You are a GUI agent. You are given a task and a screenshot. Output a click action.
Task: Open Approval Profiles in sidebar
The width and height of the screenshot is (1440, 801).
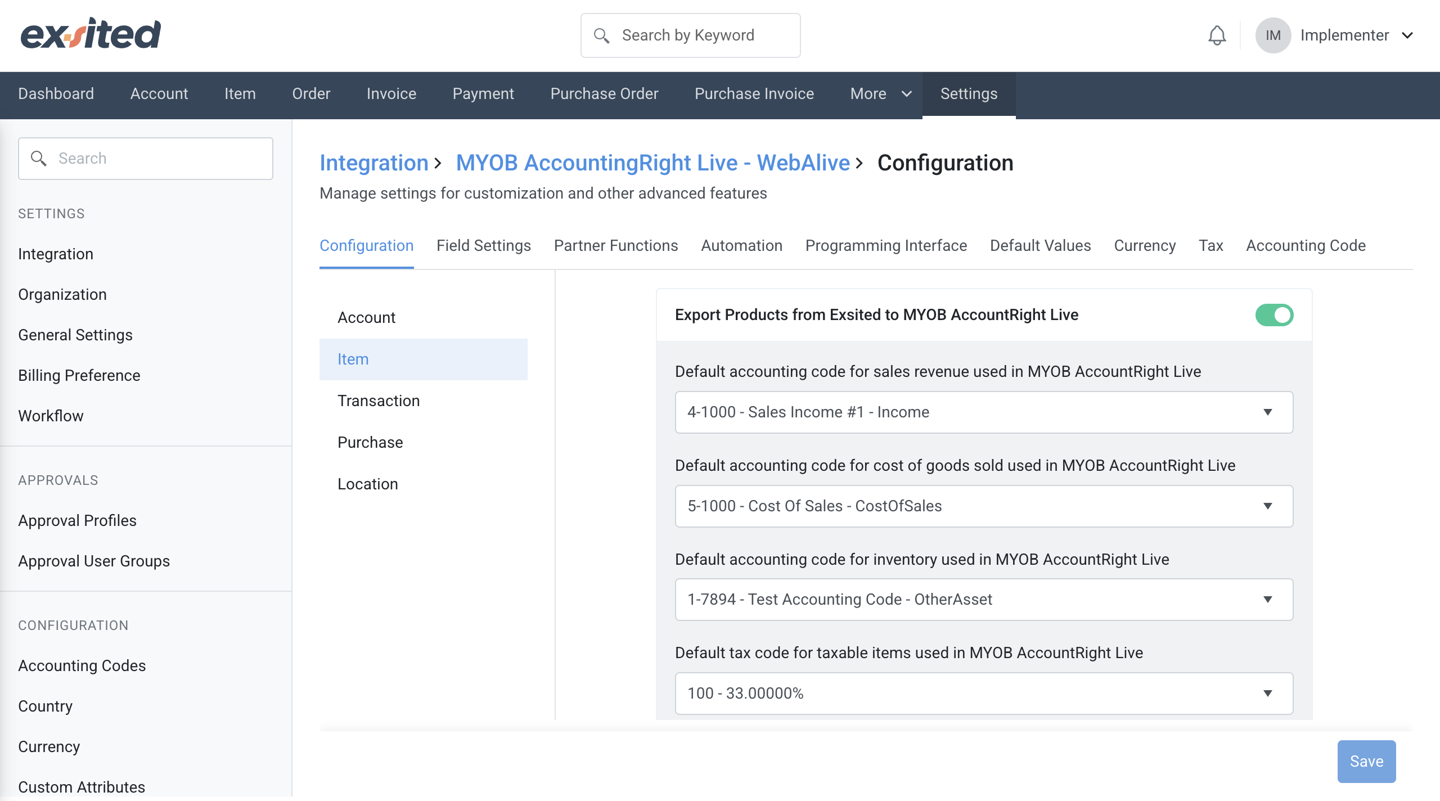coord(77,521)
